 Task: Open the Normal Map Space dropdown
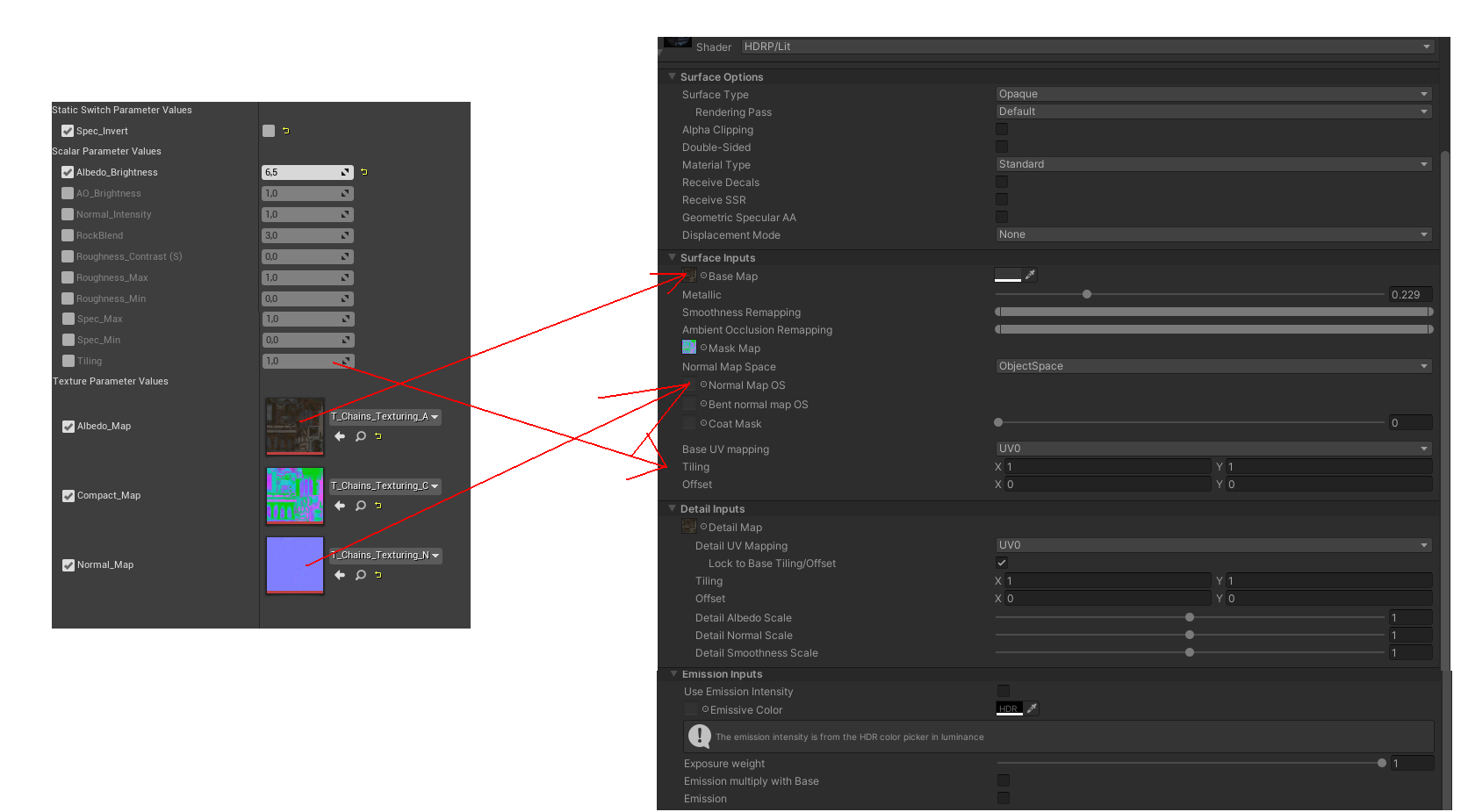pos(1213,366)
